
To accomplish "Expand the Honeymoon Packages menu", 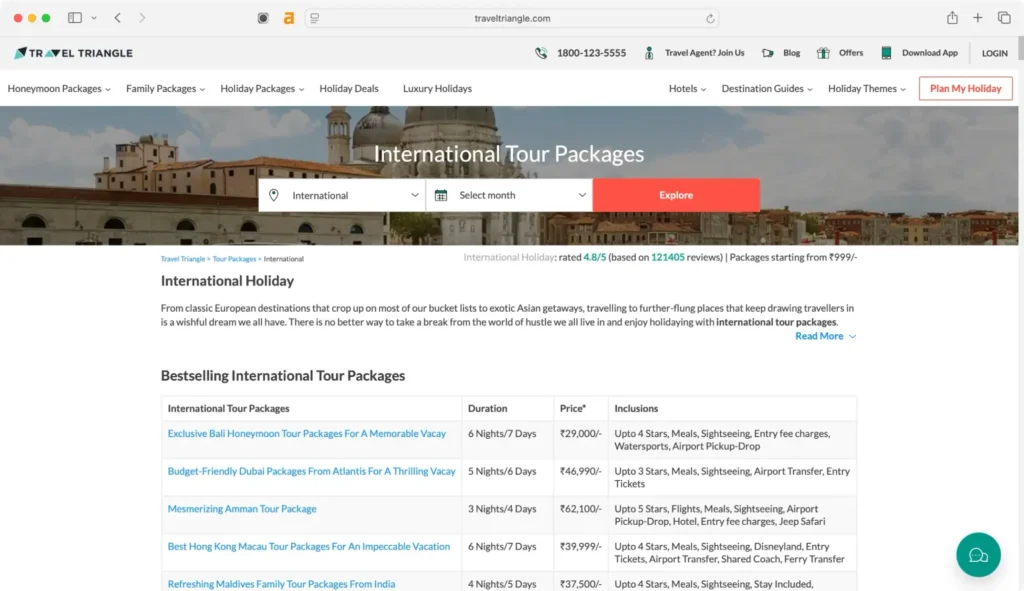I will [x=59, y=88].
